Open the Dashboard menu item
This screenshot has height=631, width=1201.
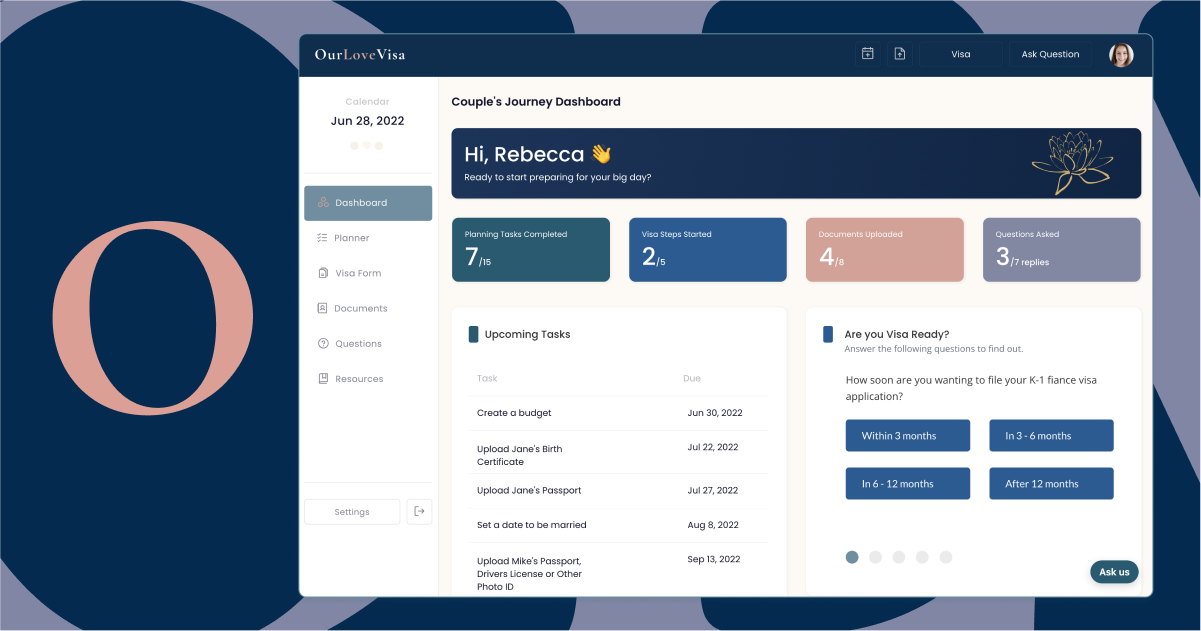click(368, 203)
